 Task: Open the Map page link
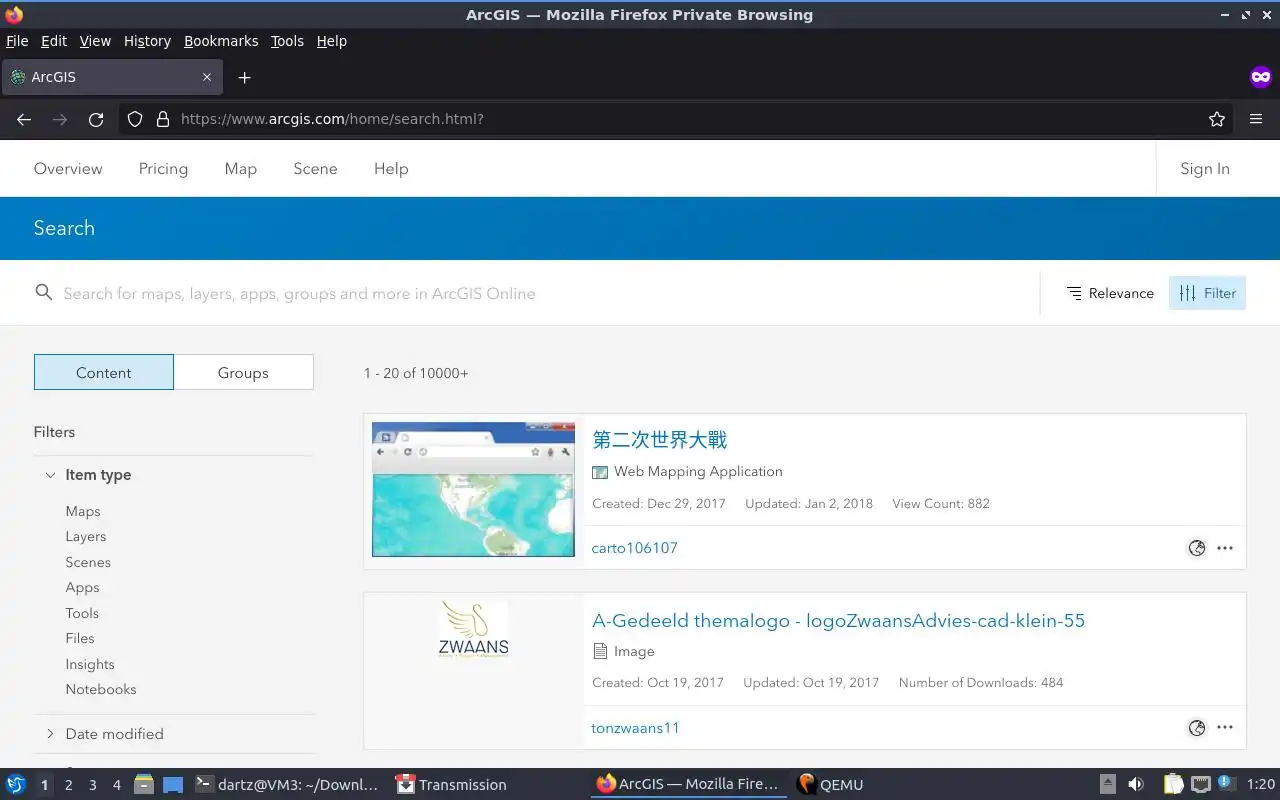(x=241, y=169)
